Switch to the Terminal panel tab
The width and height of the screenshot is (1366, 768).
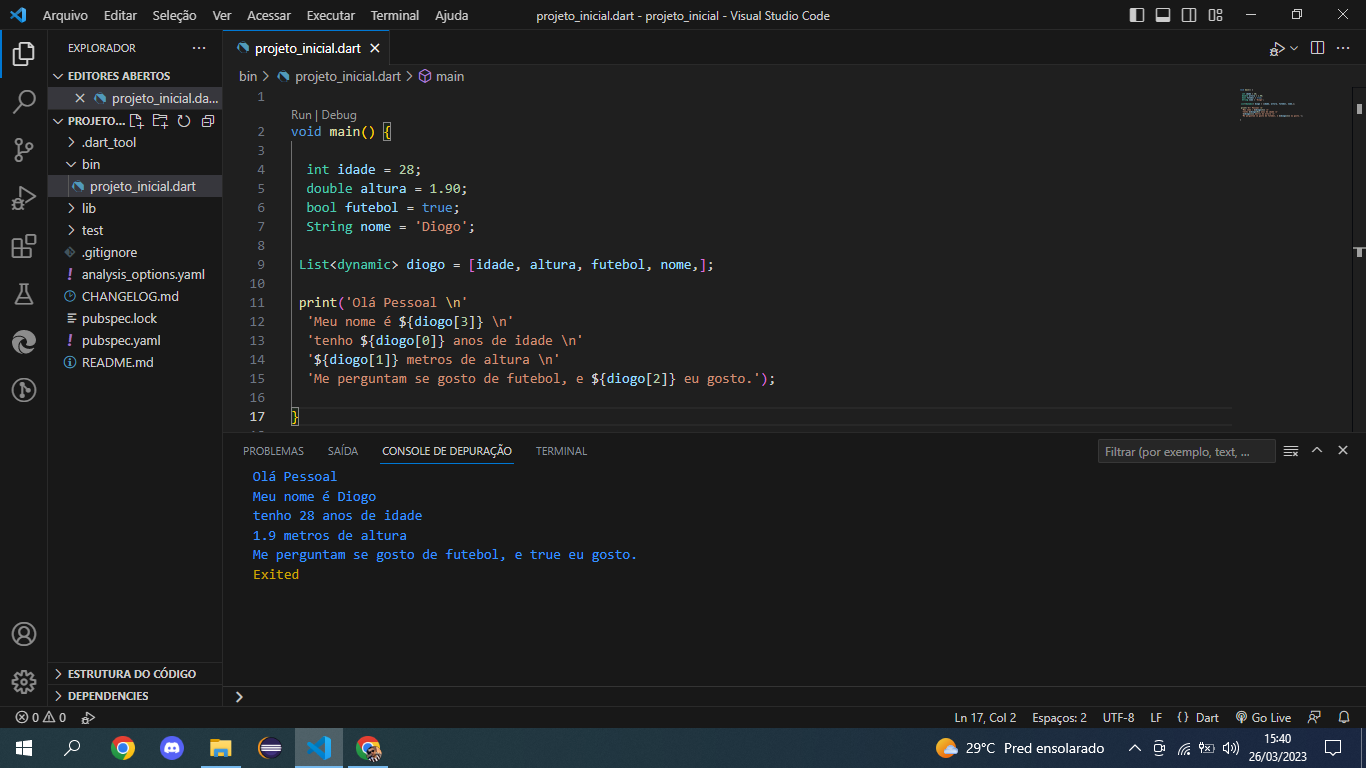pyautogui.click(x=561, y=451)
